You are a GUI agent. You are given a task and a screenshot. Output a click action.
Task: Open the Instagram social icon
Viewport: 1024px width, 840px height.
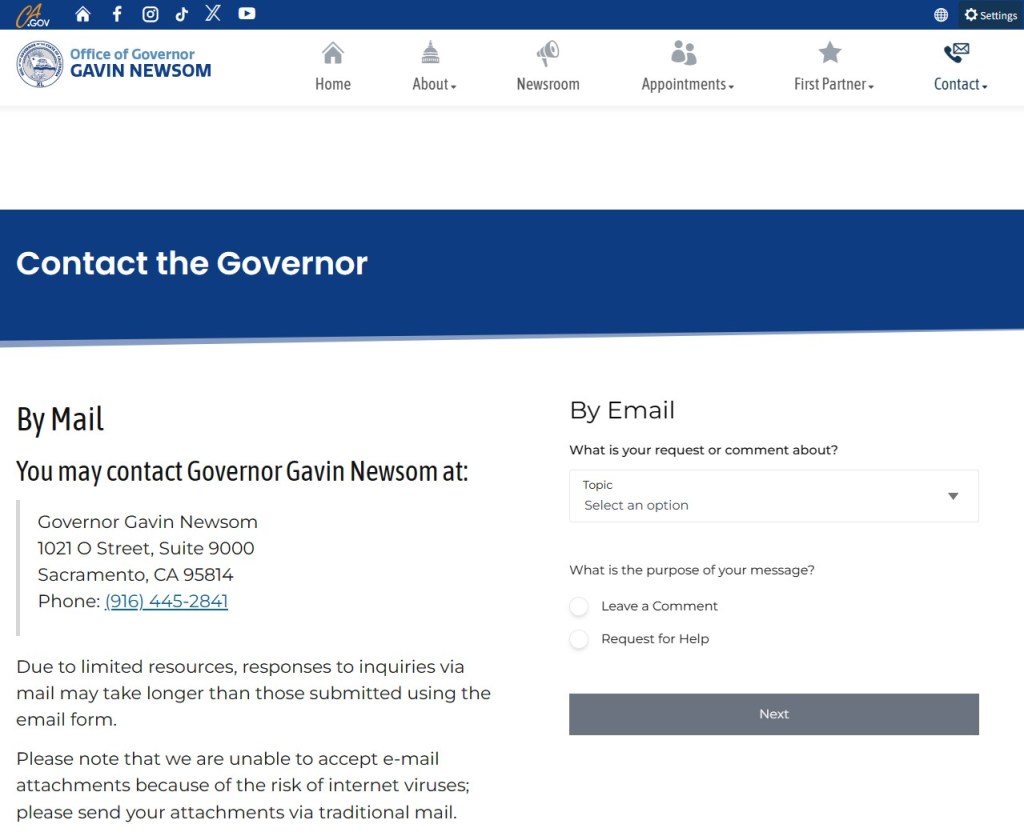pyautogui.click(x=150, y=14)
